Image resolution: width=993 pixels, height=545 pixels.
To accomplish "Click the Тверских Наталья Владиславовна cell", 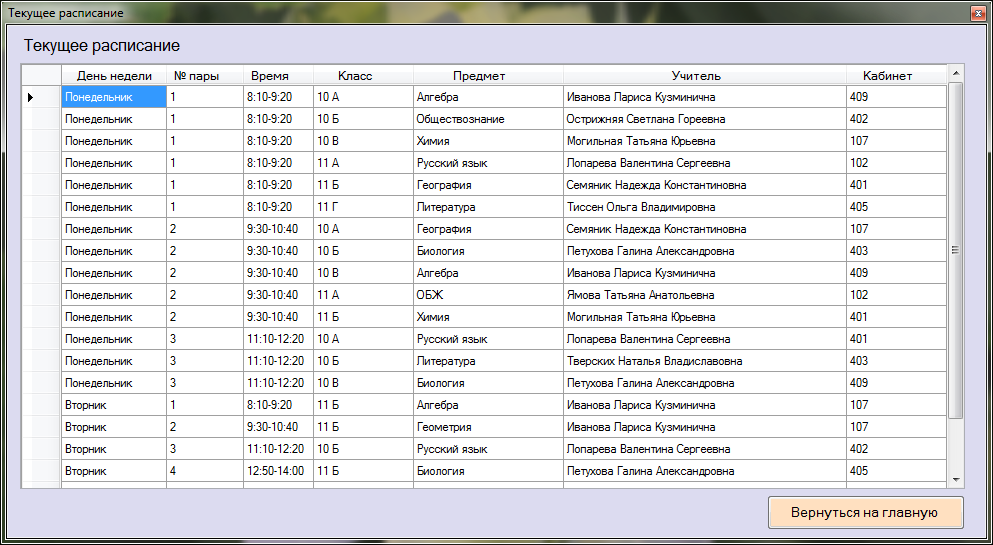I will (705, 361).
